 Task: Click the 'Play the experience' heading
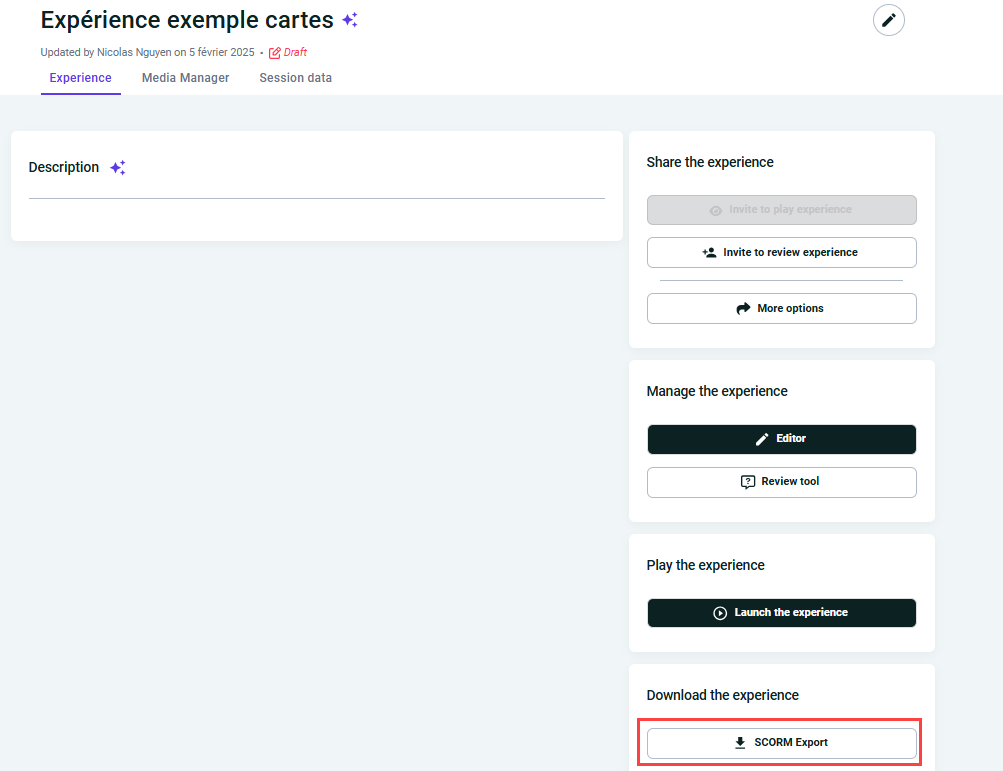(x=706, y=566)
